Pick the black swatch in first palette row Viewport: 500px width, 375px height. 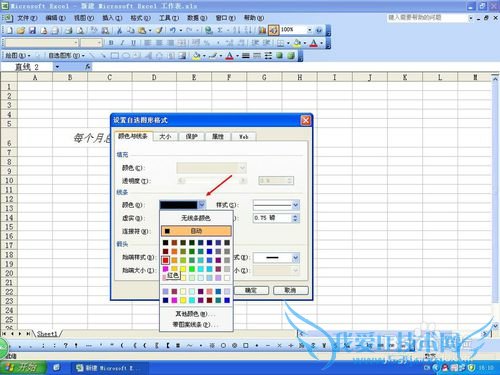pyautogui.click(x=166, y=243)
